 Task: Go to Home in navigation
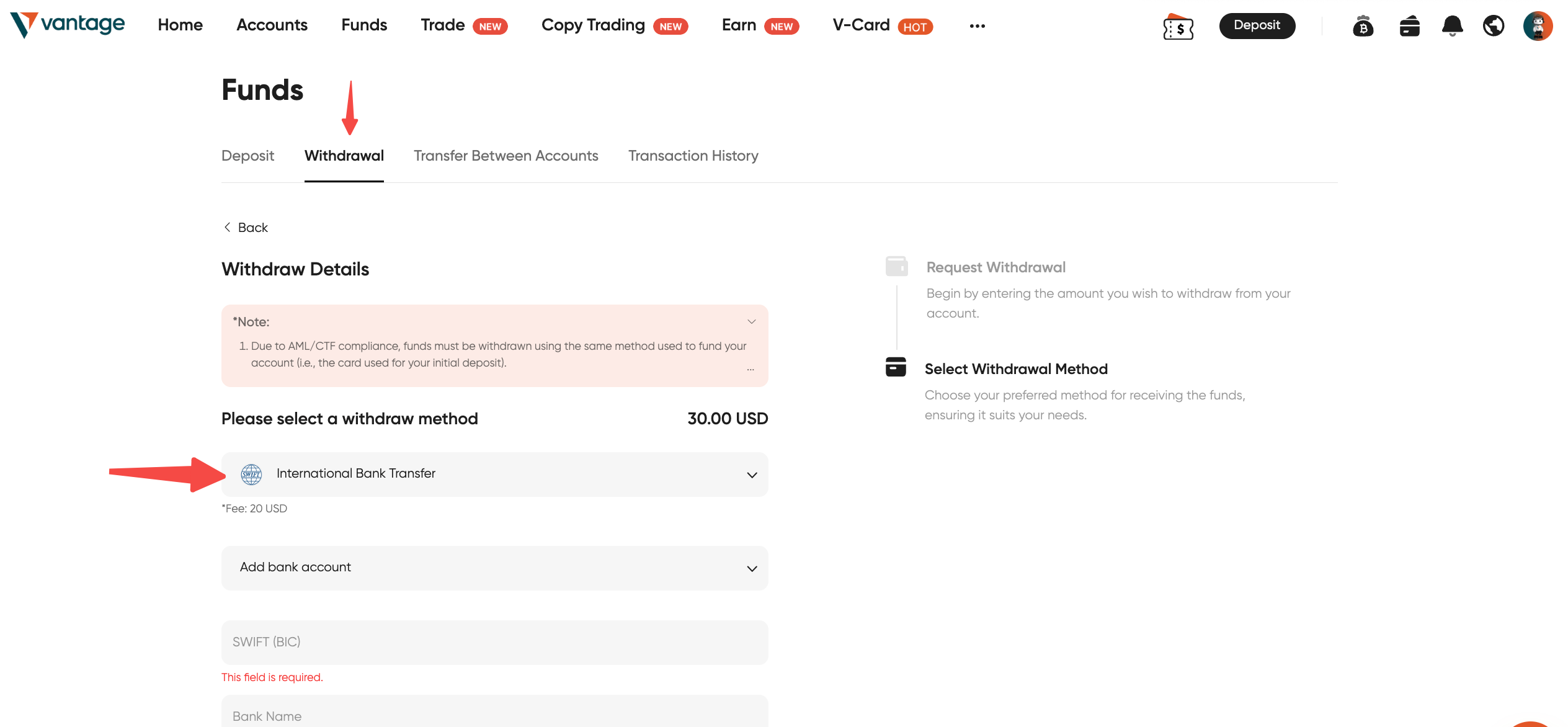(x=180, y=25)
